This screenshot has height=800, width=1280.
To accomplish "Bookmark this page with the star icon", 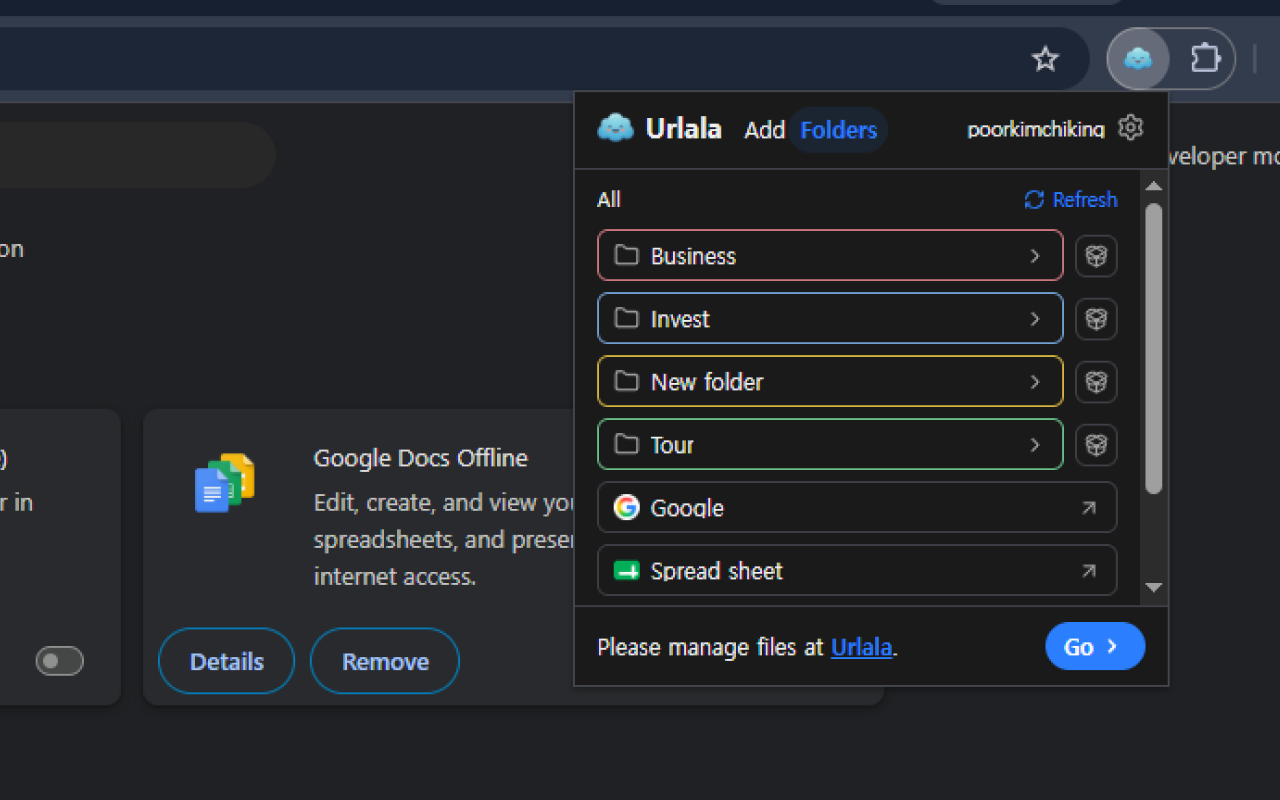I will point(1045,59).
